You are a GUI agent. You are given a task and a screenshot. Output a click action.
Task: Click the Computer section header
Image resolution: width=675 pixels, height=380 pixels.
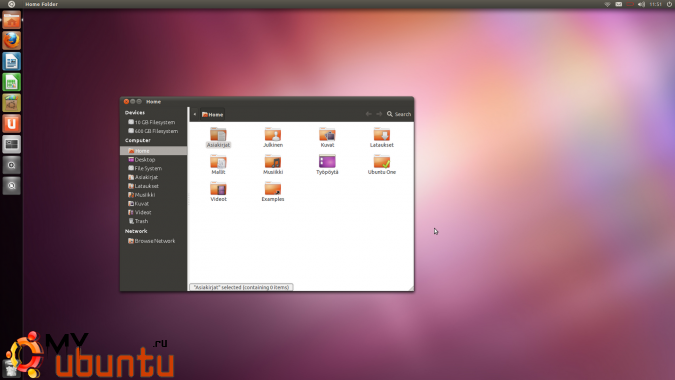pos(138,140)
